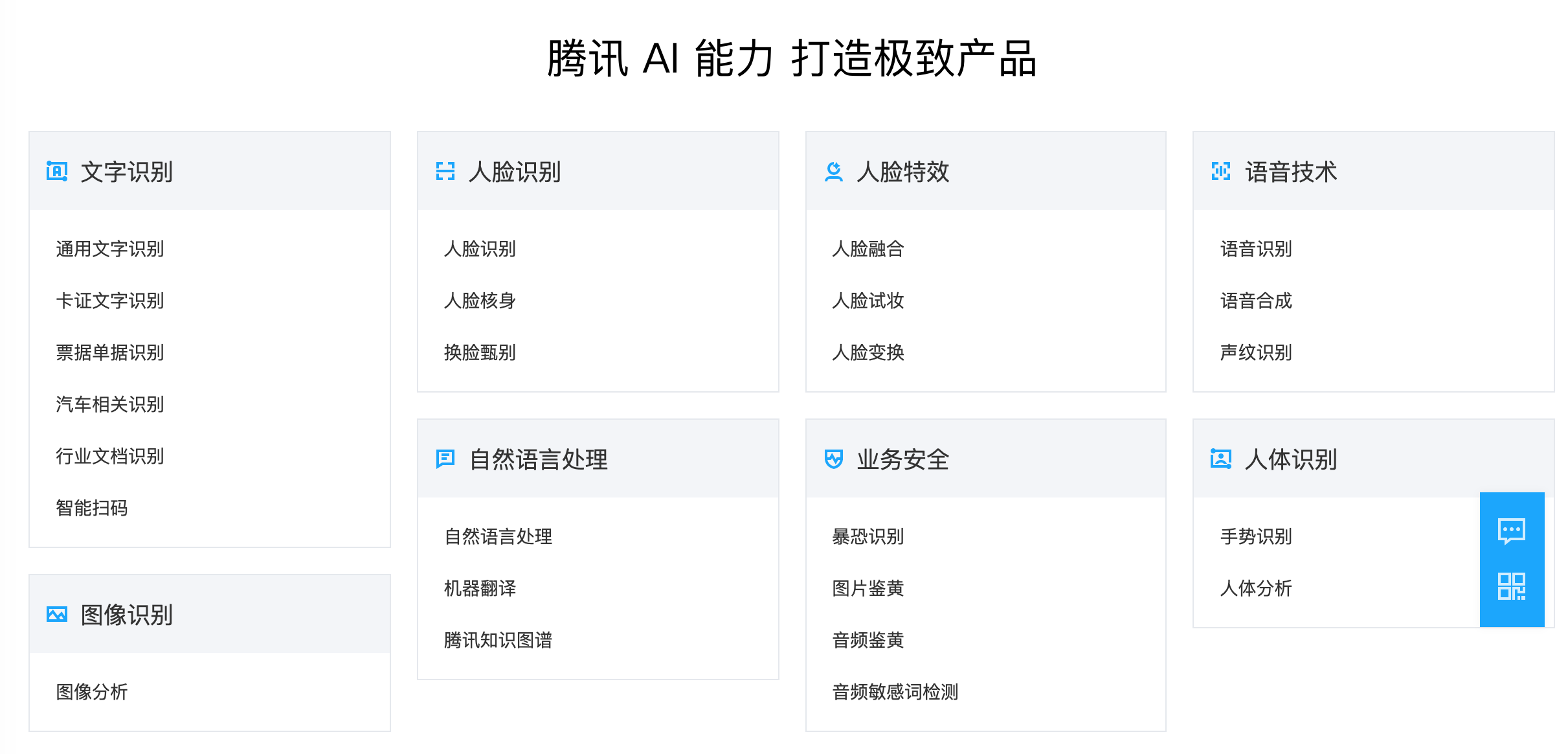Screen dimensions: 1568x754
Task: Select 音频敏感词检测 item
Action: click(895, 692)
